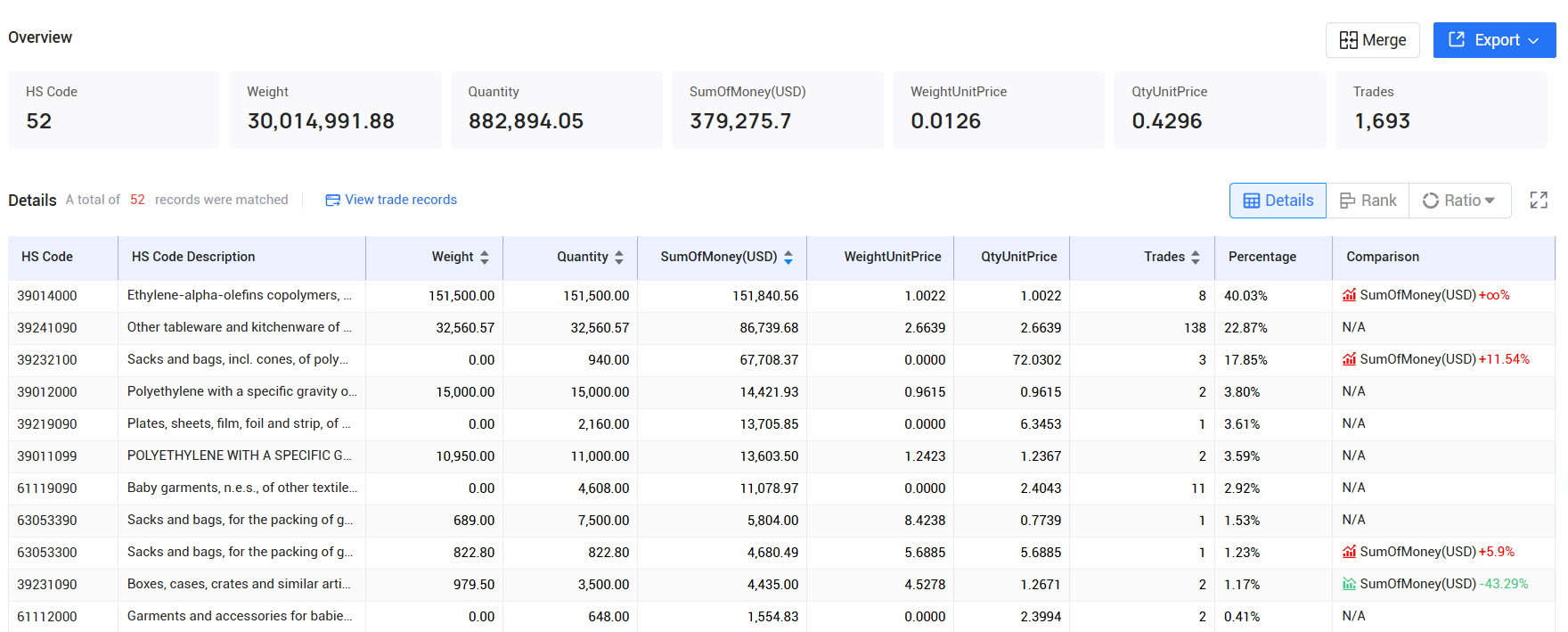Image resolution: width=1568 pixels, height=632 pixels.
Task: Click the Quantity overview card value 882,894.05
Action: point(526,121)
